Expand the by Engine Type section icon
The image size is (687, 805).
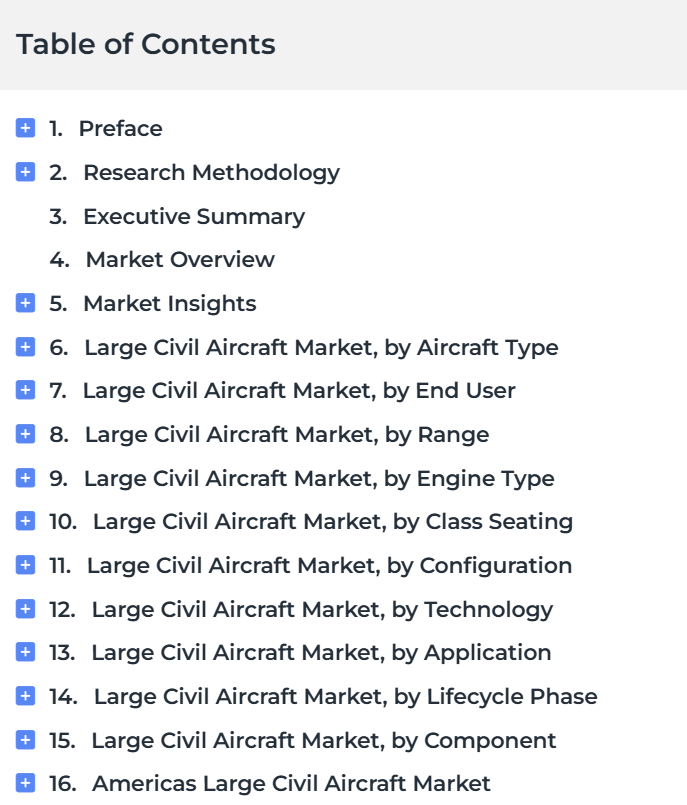tap(25, 478)
